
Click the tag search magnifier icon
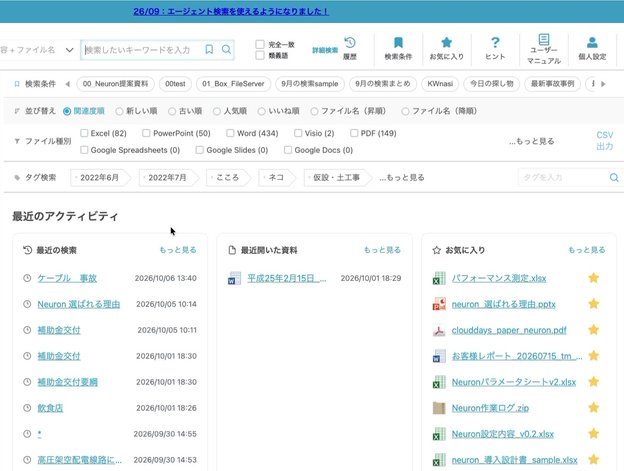coord(614,177)
